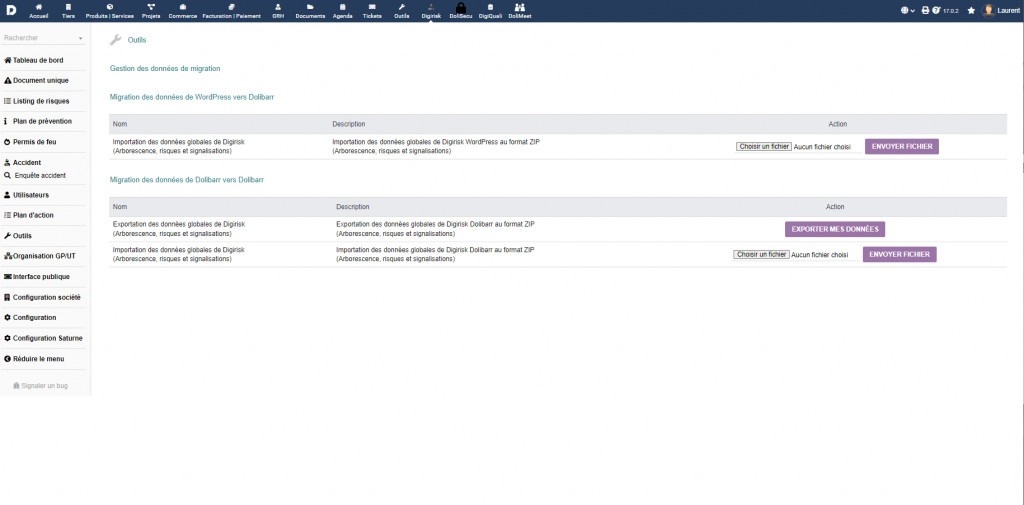Open the bookmarks star icon
Image resolution: width=1024 pixels, height=505 pixels.
[971, 10]
